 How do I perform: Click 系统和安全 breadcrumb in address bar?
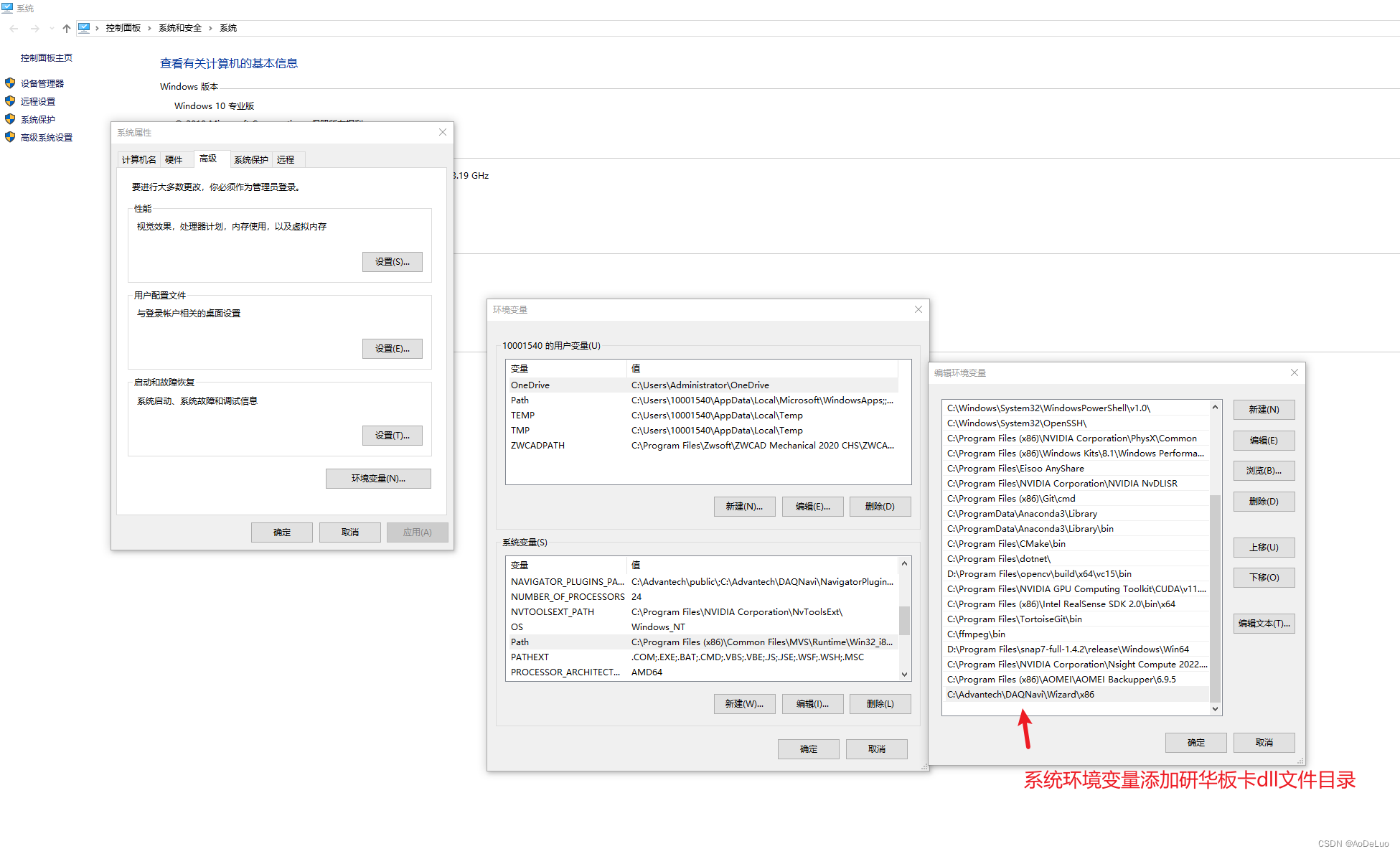180,28
